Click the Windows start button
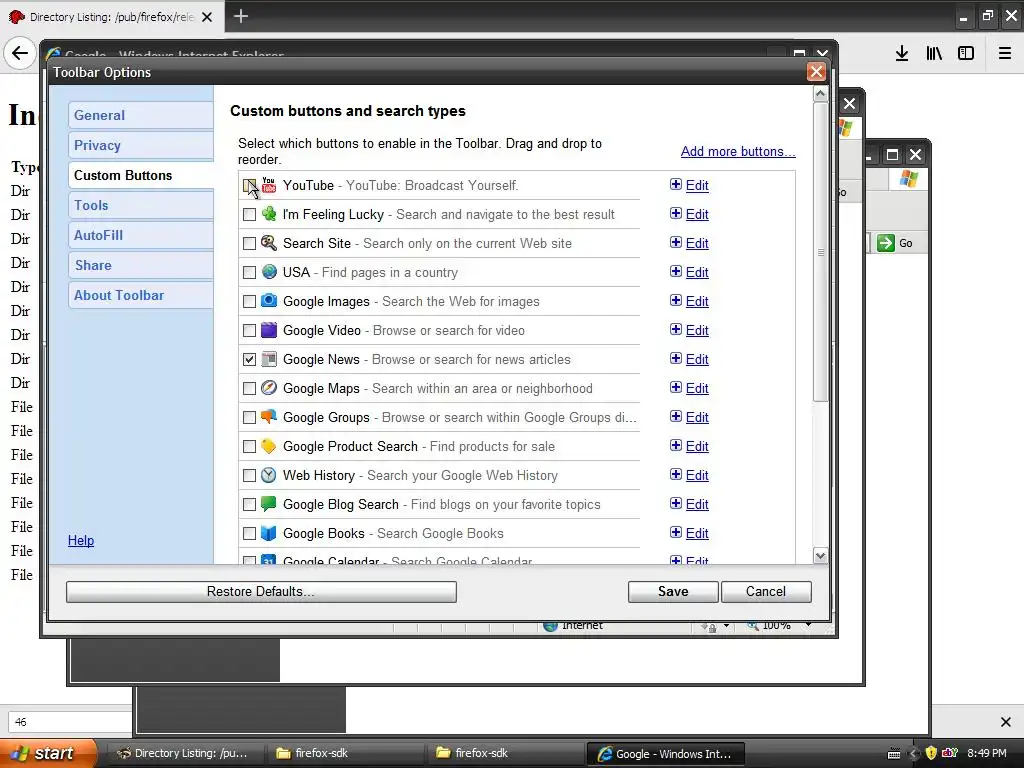Image resolution: width=1024 pixels, height=768 pixels. (x=47, y=753)
